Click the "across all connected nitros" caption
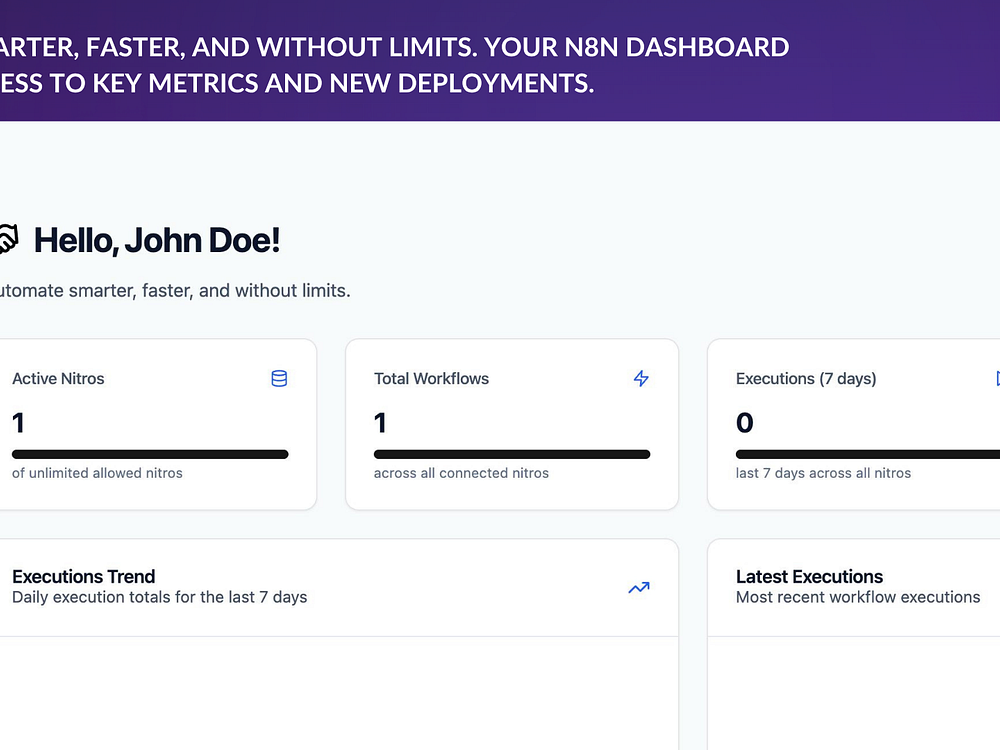The width and height of the screenshot is (1000, 750). (x=461, y=473)
